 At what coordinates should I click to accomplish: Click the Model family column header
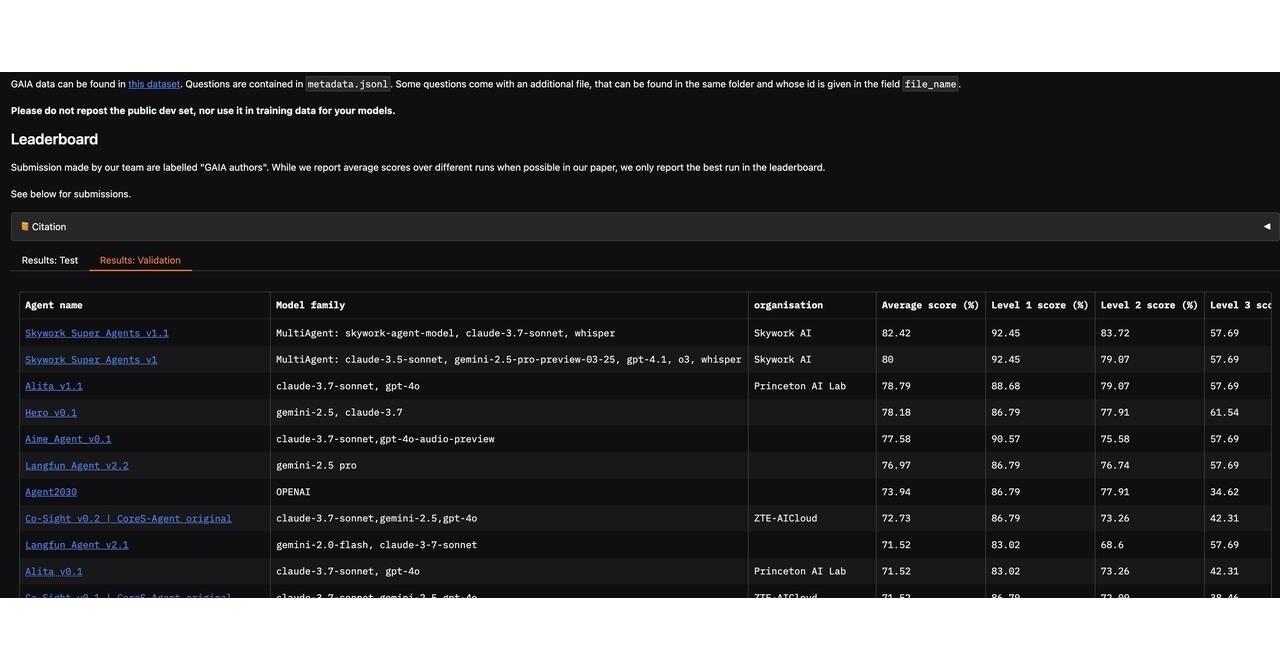[x=308, y=305]
